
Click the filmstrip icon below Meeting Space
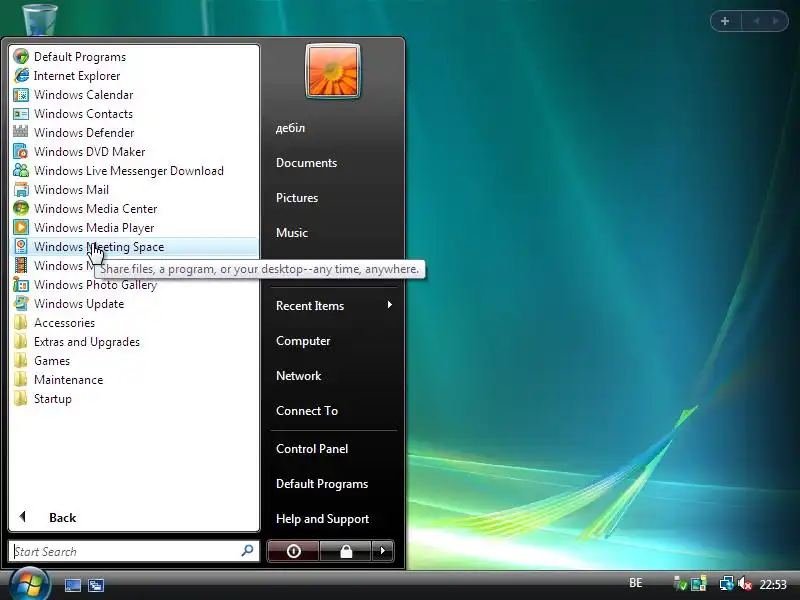pos(21,266)
